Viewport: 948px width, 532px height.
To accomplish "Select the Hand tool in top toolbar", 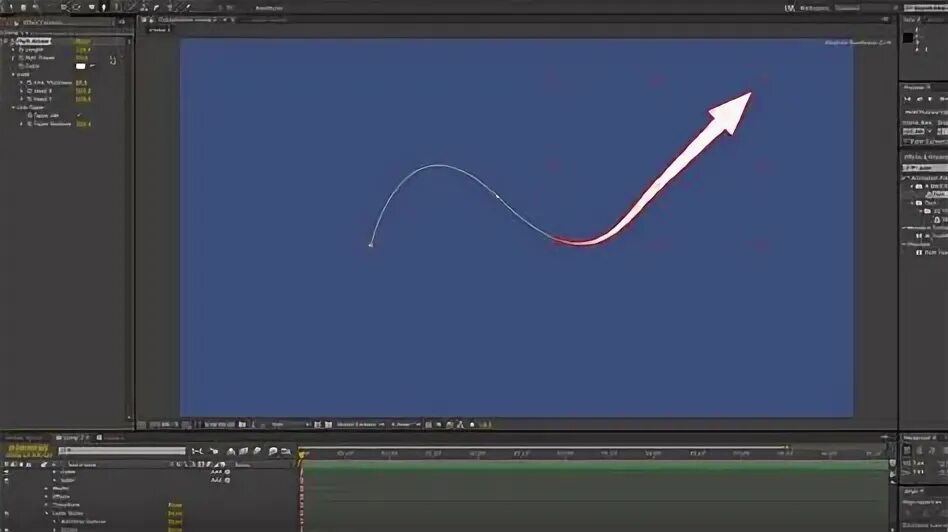I will 23,7.
